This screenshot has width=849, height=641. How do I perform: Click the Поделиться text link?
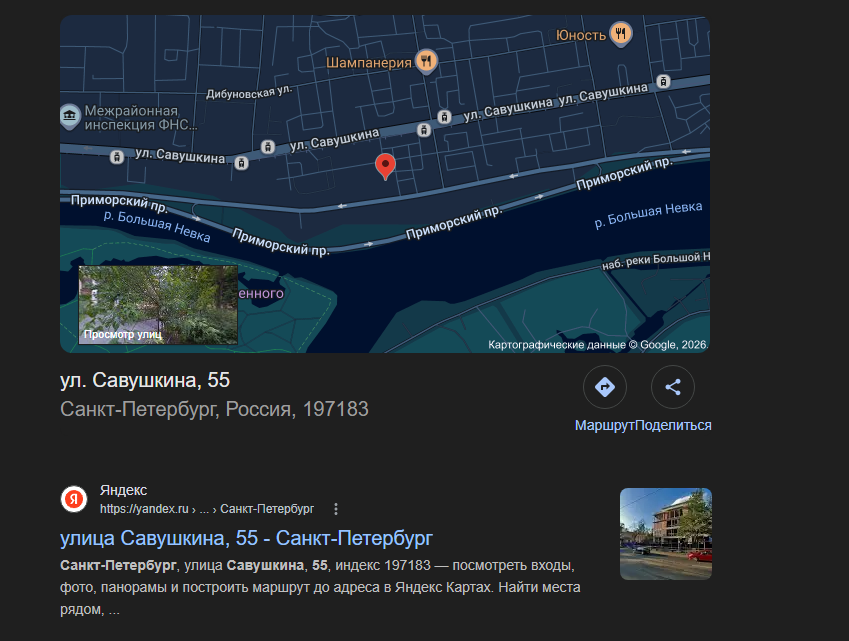point(673,425)
